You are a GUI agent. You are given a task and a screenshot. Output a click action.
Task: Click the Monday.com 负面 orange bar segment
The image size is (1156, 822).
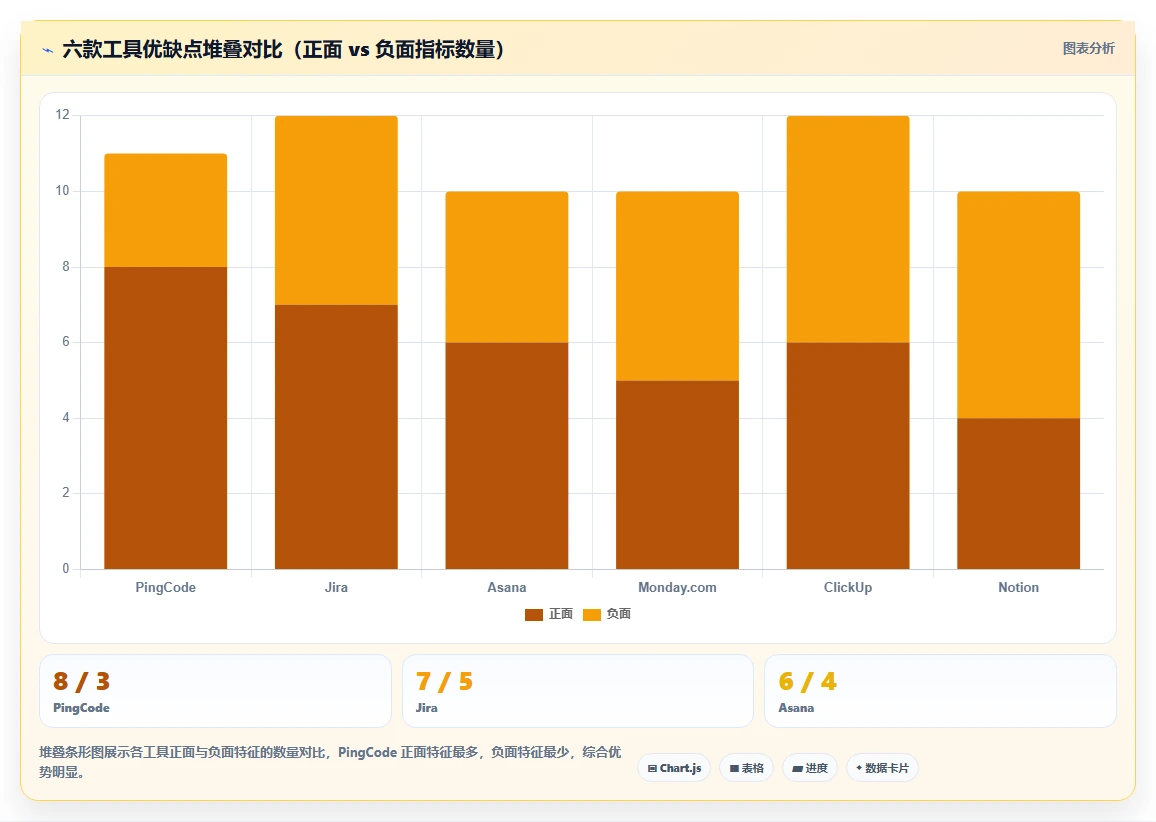[x=678, y=286]
